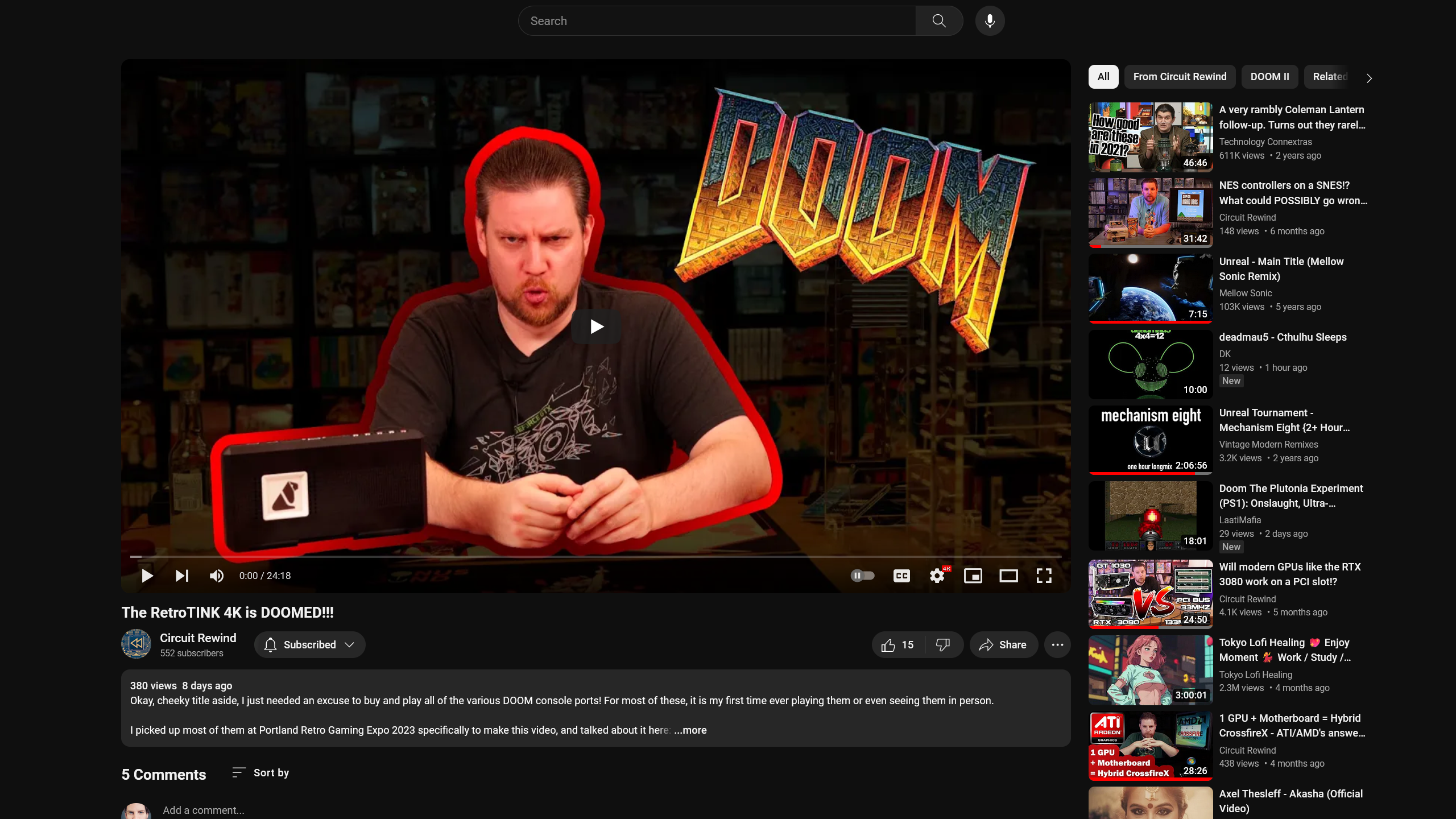Toggle closed captions CC button
Viewport: 1456px width, 819px height.
[901, 576]
